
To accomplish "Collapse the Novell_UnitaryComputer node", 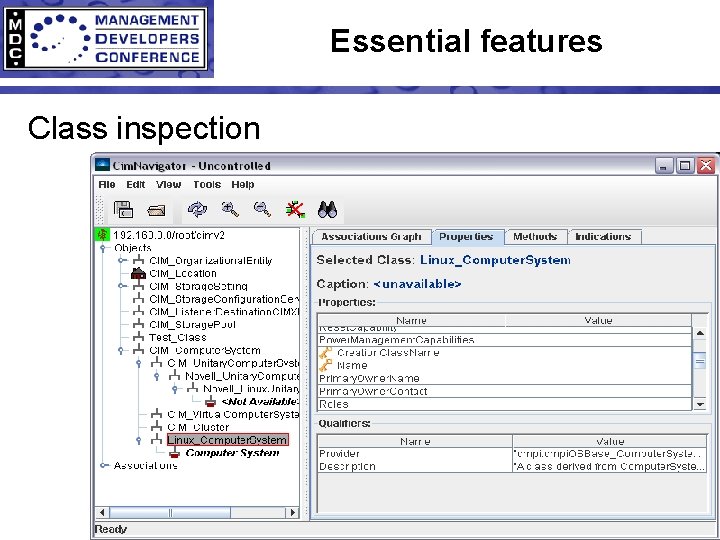I will pos(157,376).
